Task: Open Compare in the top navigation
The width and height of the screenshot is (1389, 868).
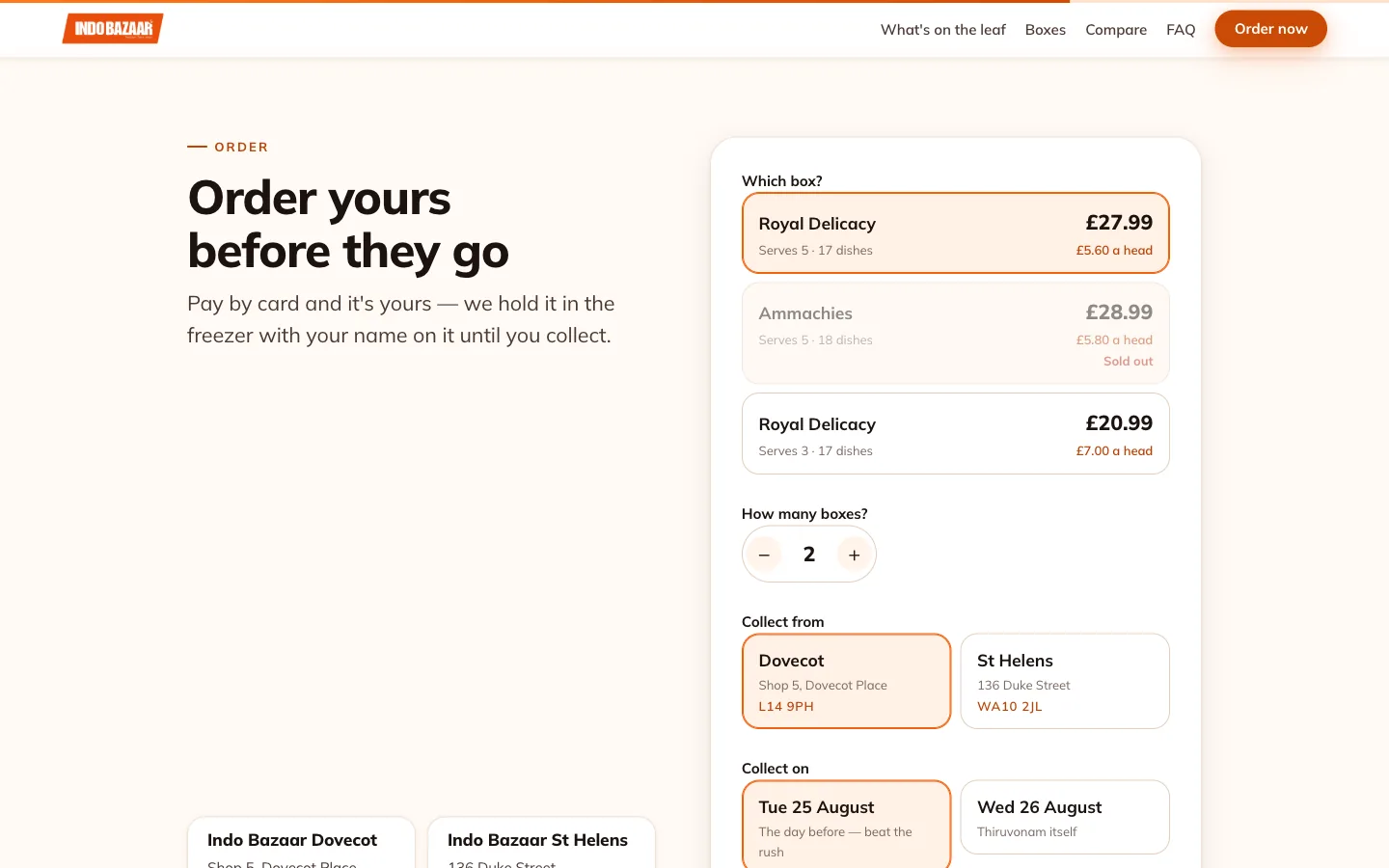Action: pos(1116,30)
